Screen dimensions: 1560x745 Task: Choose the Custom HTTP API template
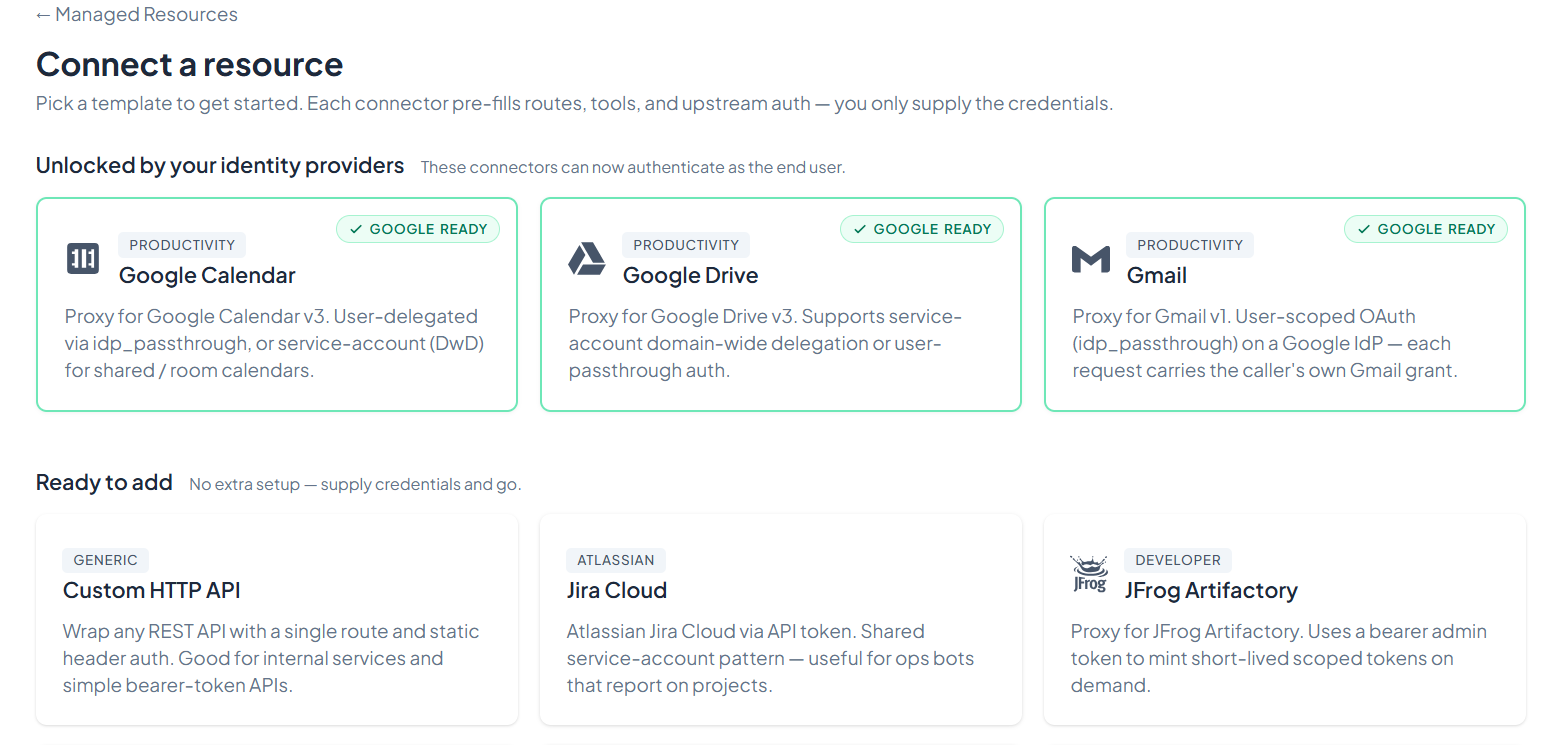pyautogui.click(x=277, y=619)
